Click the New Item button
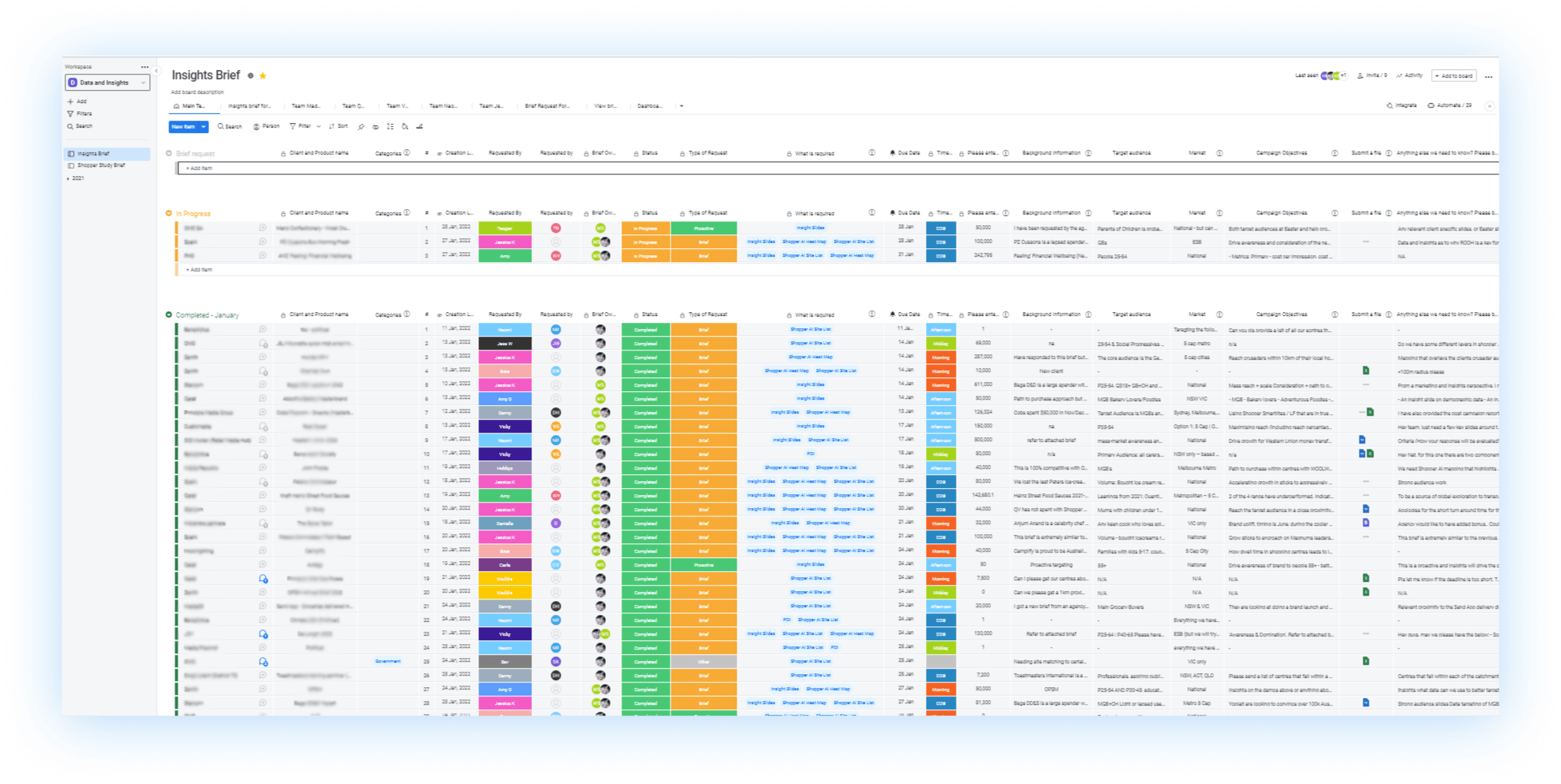This screenshot has height=784, width=1561. pos(184,127)
